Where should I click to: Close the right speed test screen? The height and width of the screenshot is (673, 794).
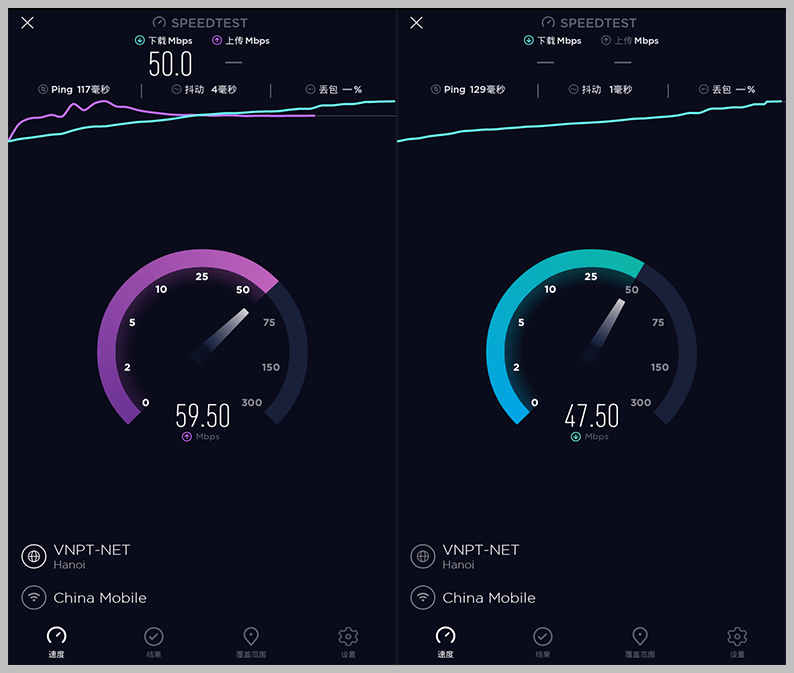[417, 23]
